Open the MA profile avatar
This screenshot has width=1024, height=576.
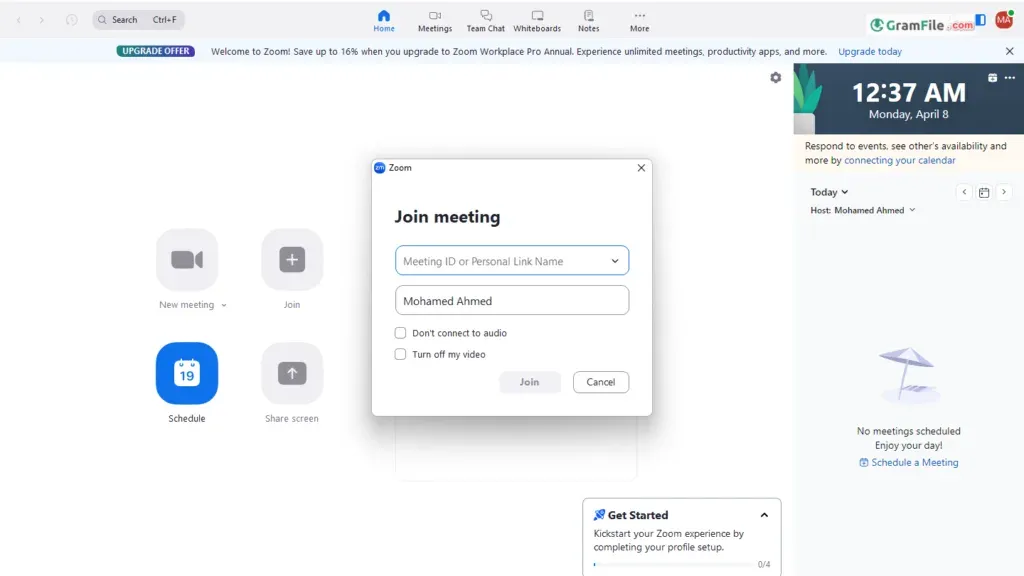[1004, 20]
